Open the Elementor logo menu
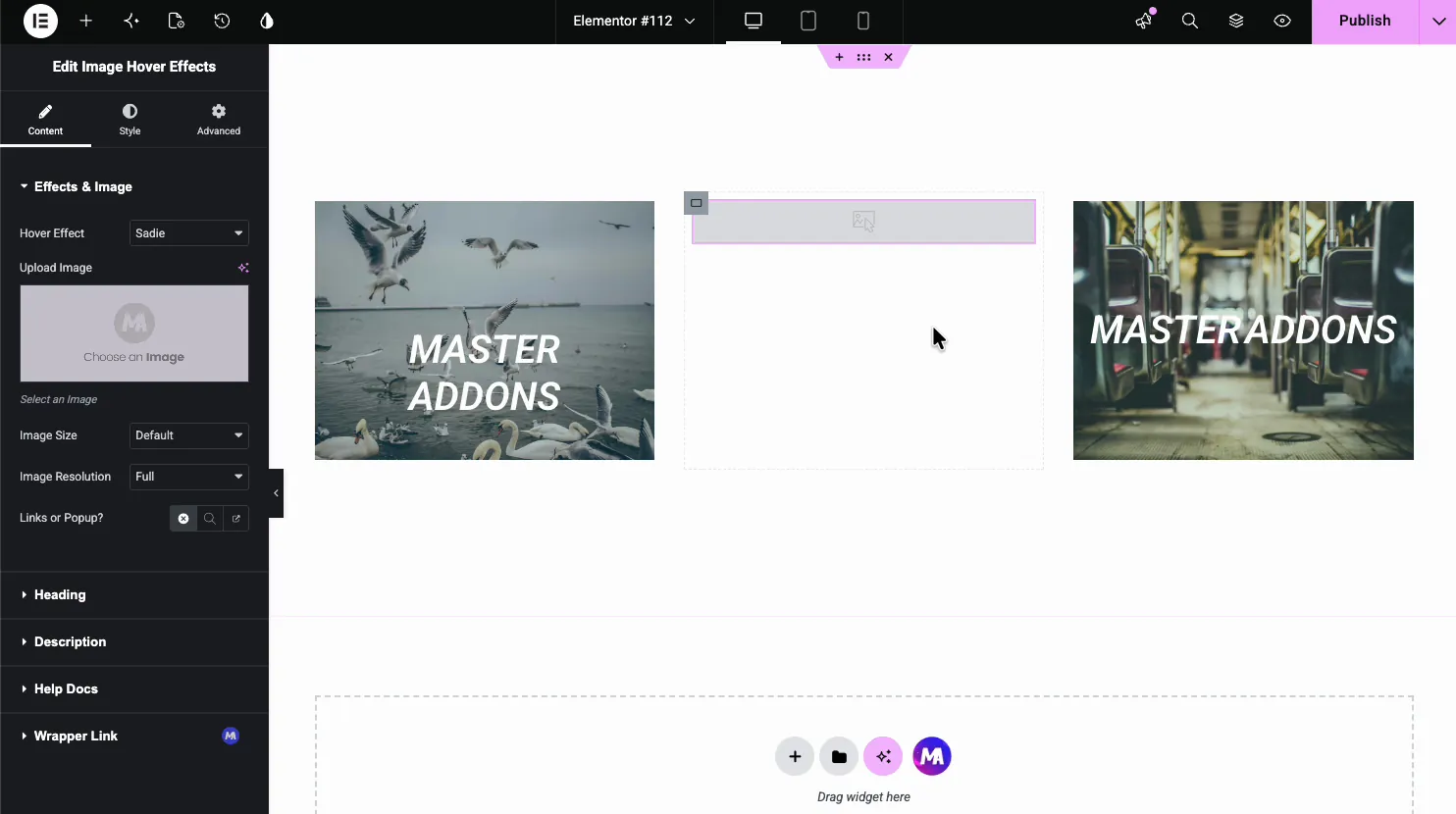The image size is (1456, 814). [x=40, y=21]
